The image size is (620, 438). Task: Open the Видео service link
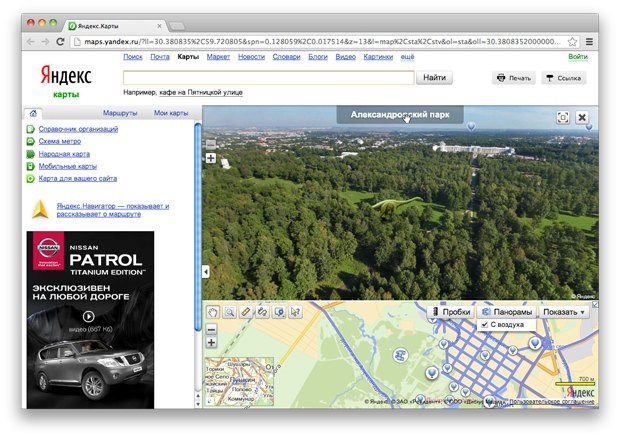point(346,57)
